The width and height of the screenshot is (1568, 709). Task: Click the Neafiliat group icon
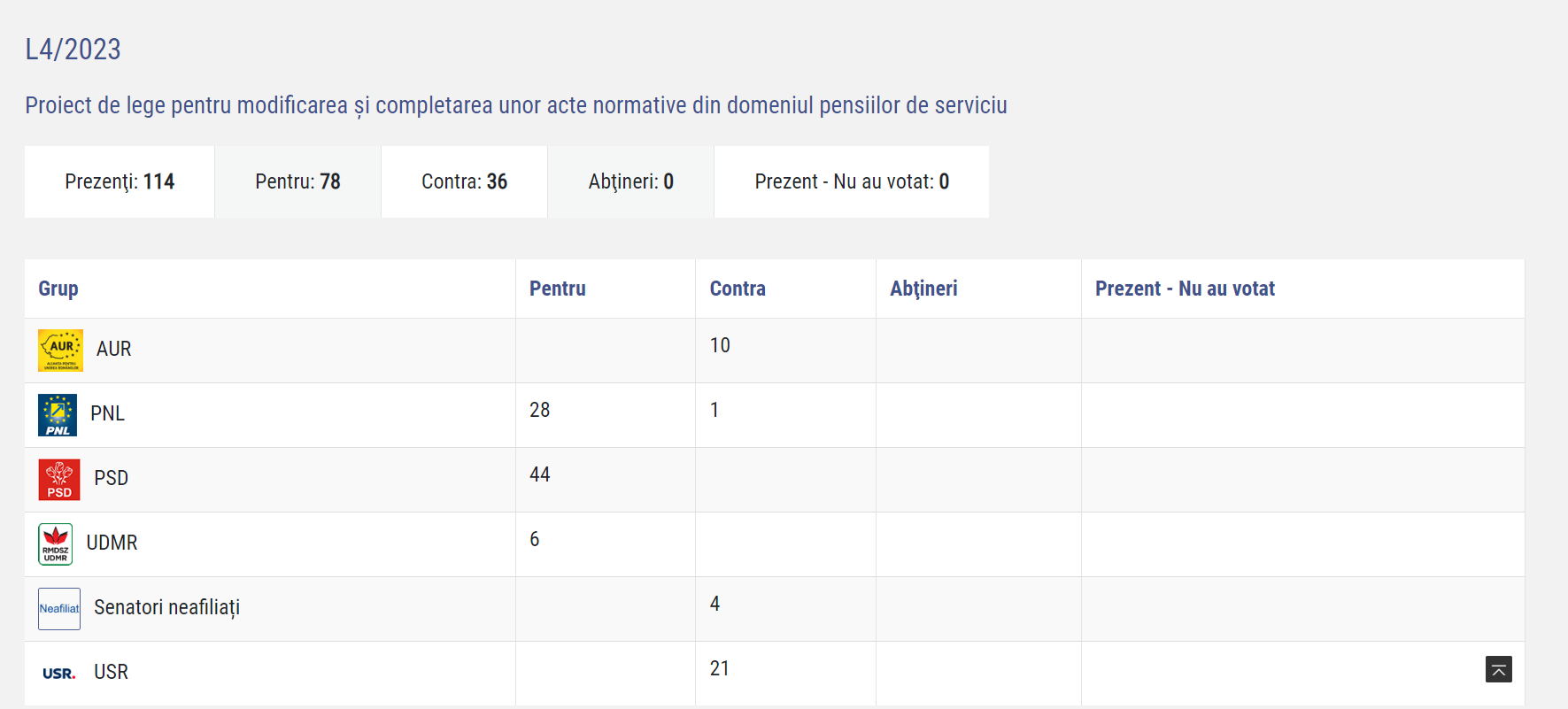coord(59,609)
